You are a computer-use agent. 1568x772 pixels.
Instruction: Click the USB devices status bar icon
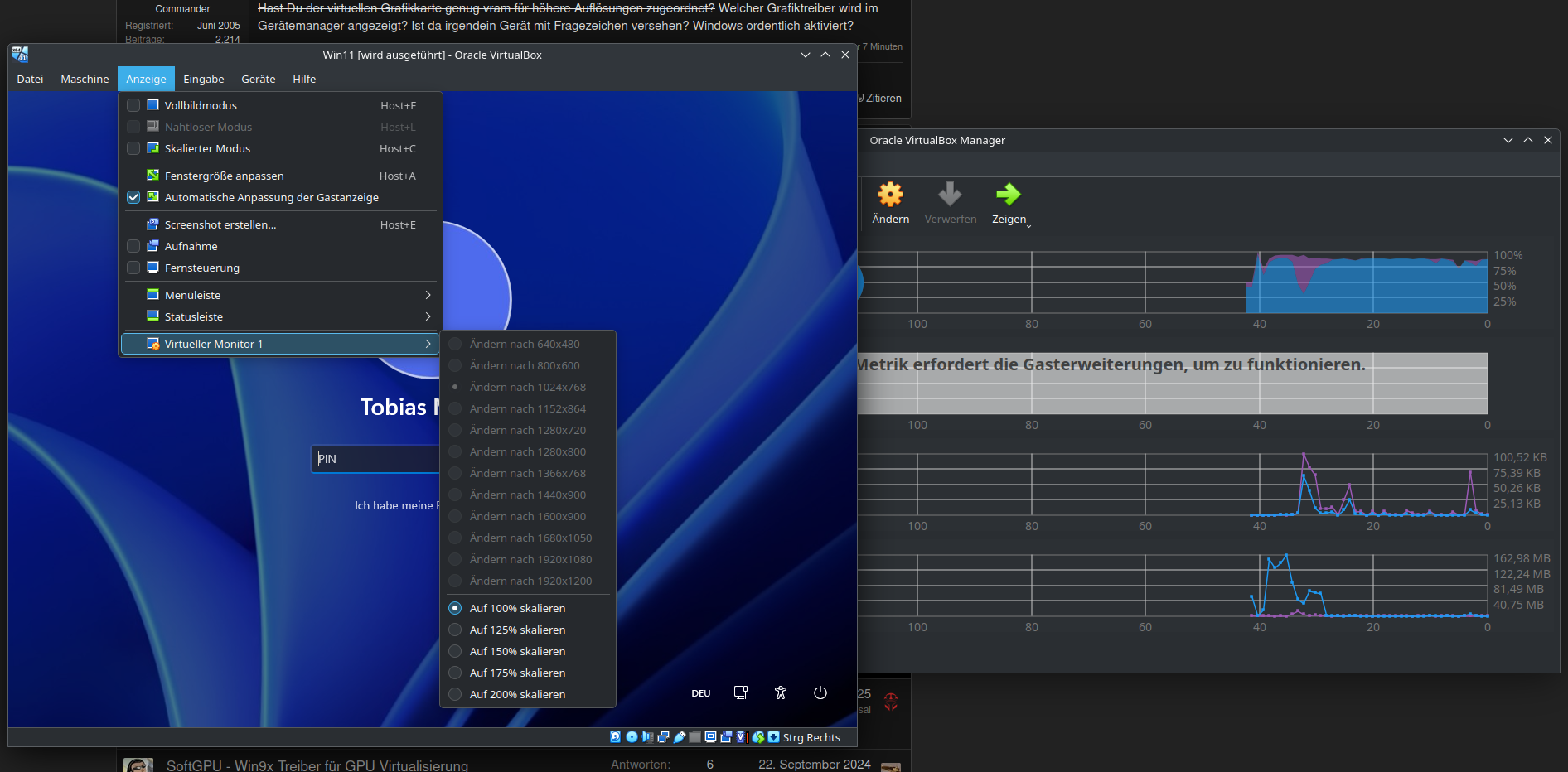click(x=680, y=737)
